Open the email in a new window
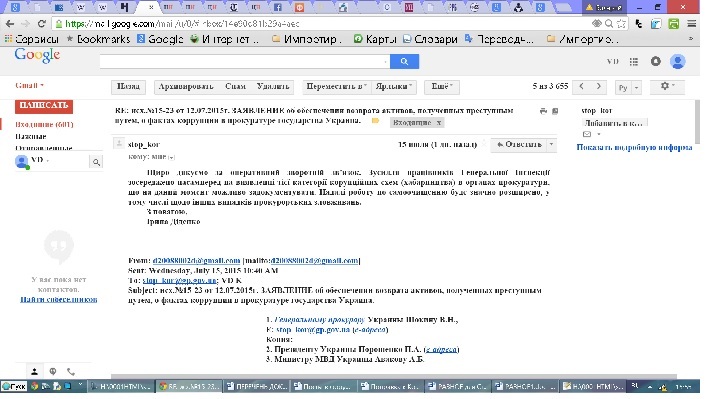Viewport: 712px width, 399px height. coord(555,111)
